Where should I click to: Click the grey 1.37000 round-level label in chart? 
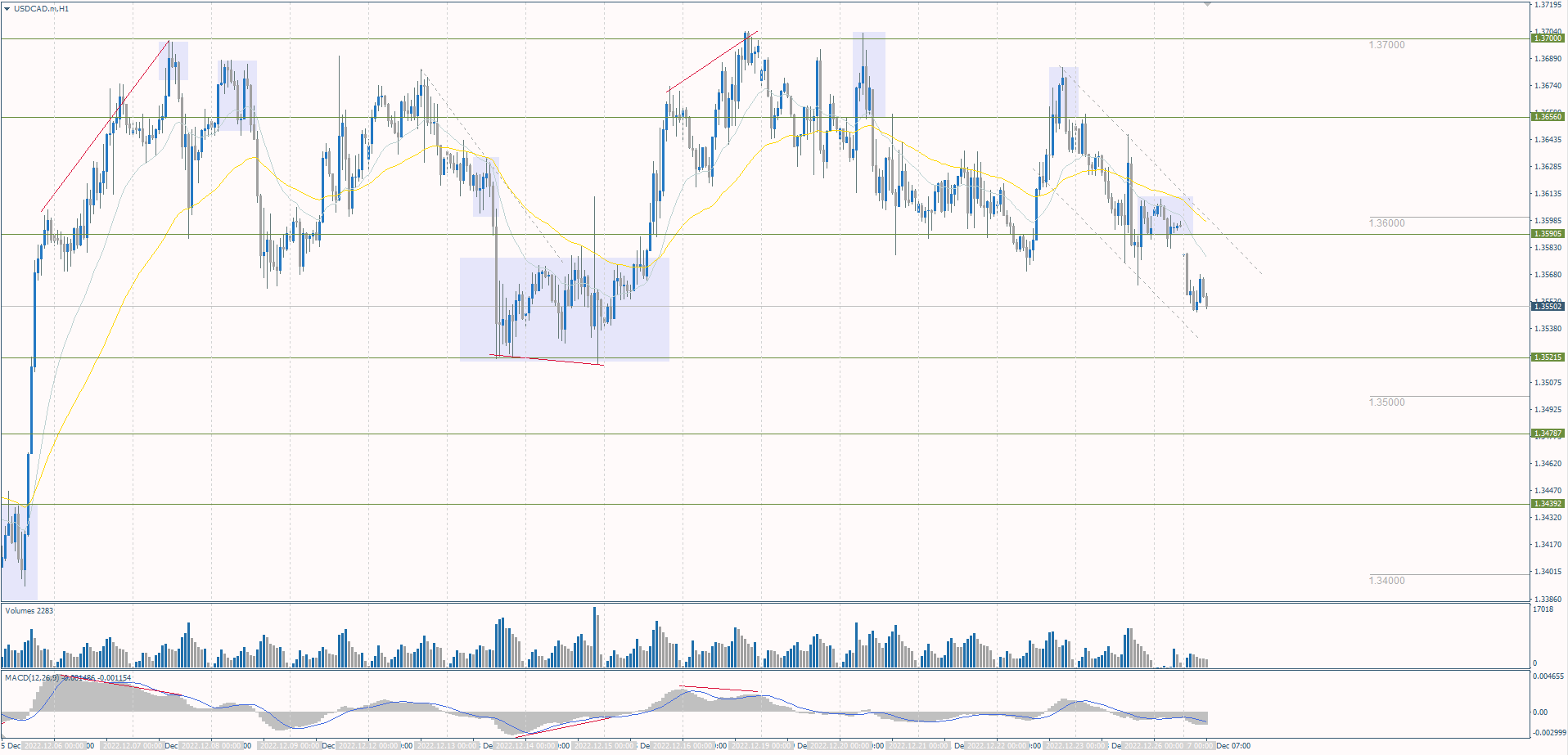(1386, 45)
